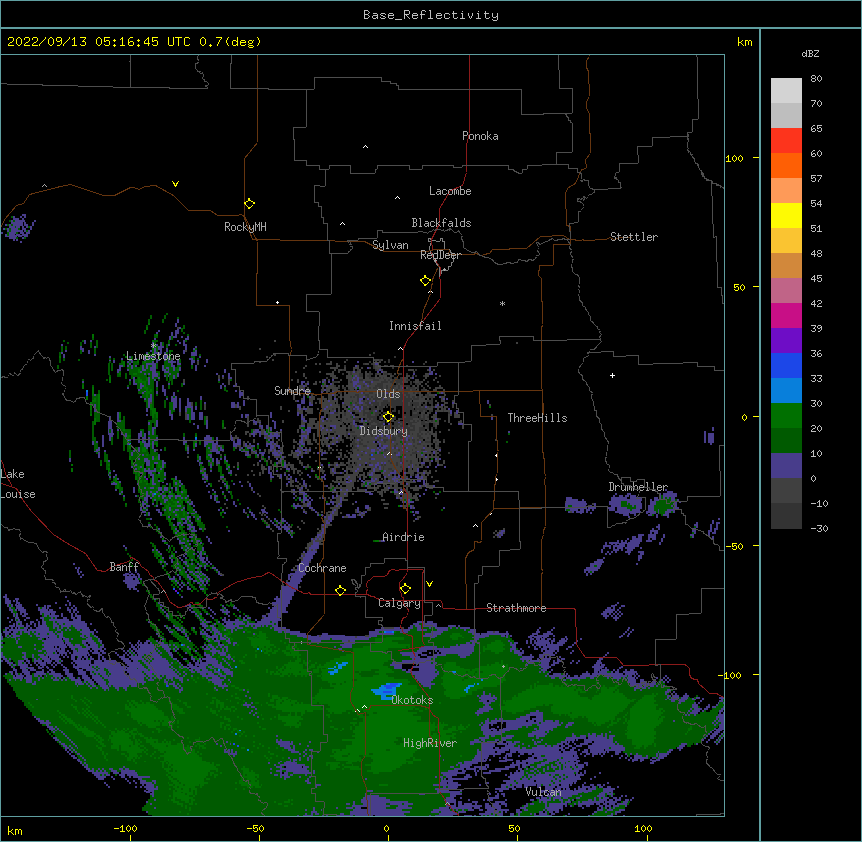This screenshot has width=862, height=842.
Task: Click the yellow marker above Calgary label
Action: coord(405,589)
